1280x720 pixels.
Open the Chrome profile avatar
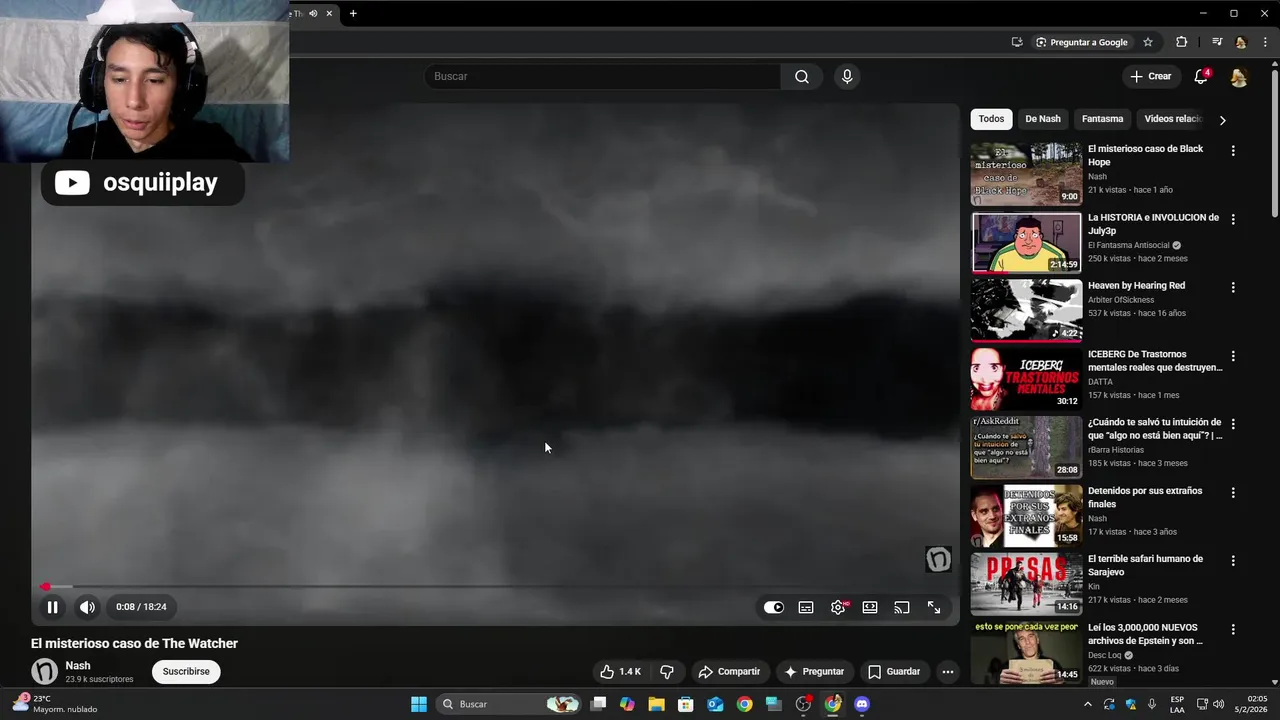coord(1241,42)
